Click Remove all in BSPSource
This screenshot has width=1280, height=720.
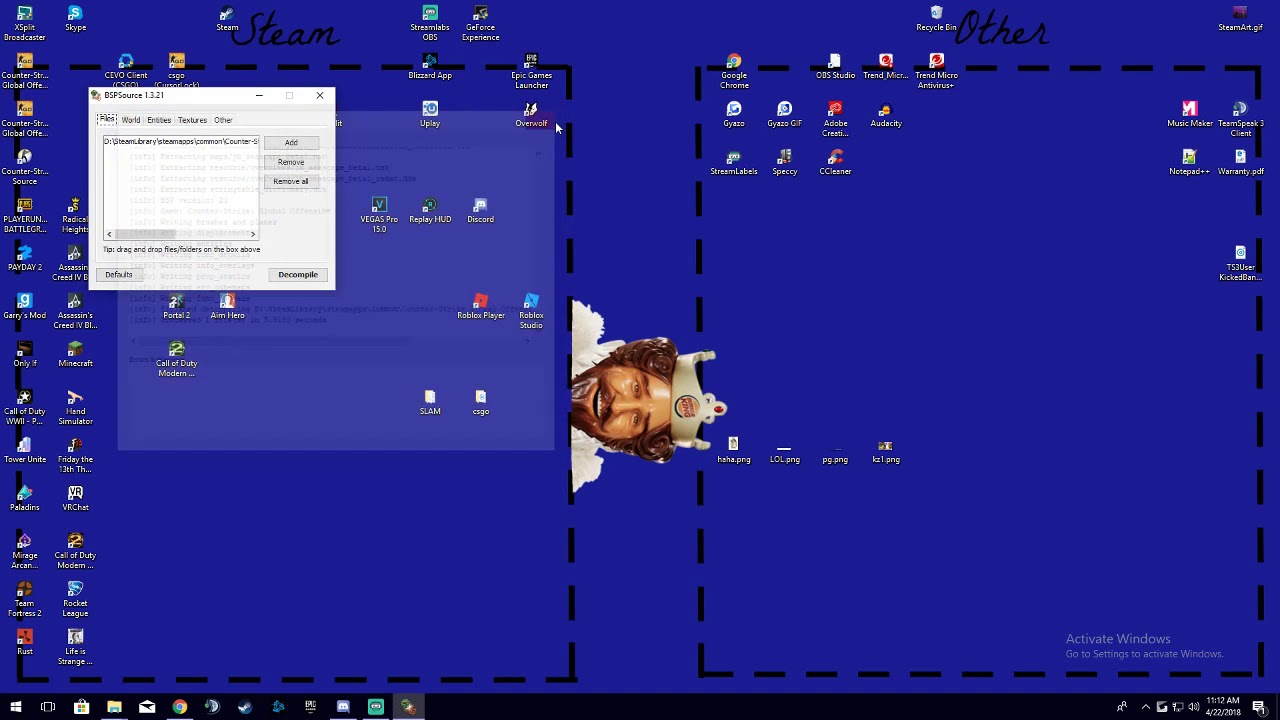pyautogui.click(x=291, y=181)
